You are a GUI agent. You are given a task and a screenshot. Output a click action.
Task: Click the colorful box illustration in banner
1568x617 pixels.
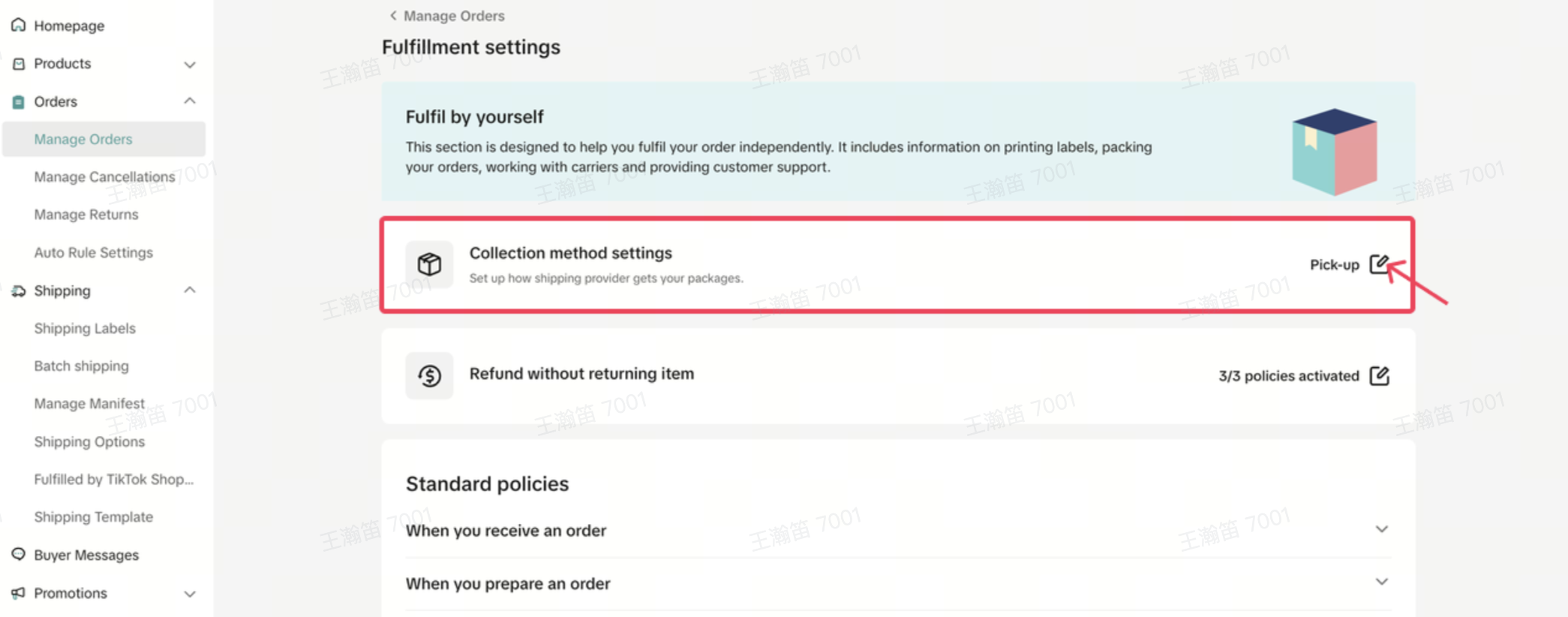click(1334, 151)
